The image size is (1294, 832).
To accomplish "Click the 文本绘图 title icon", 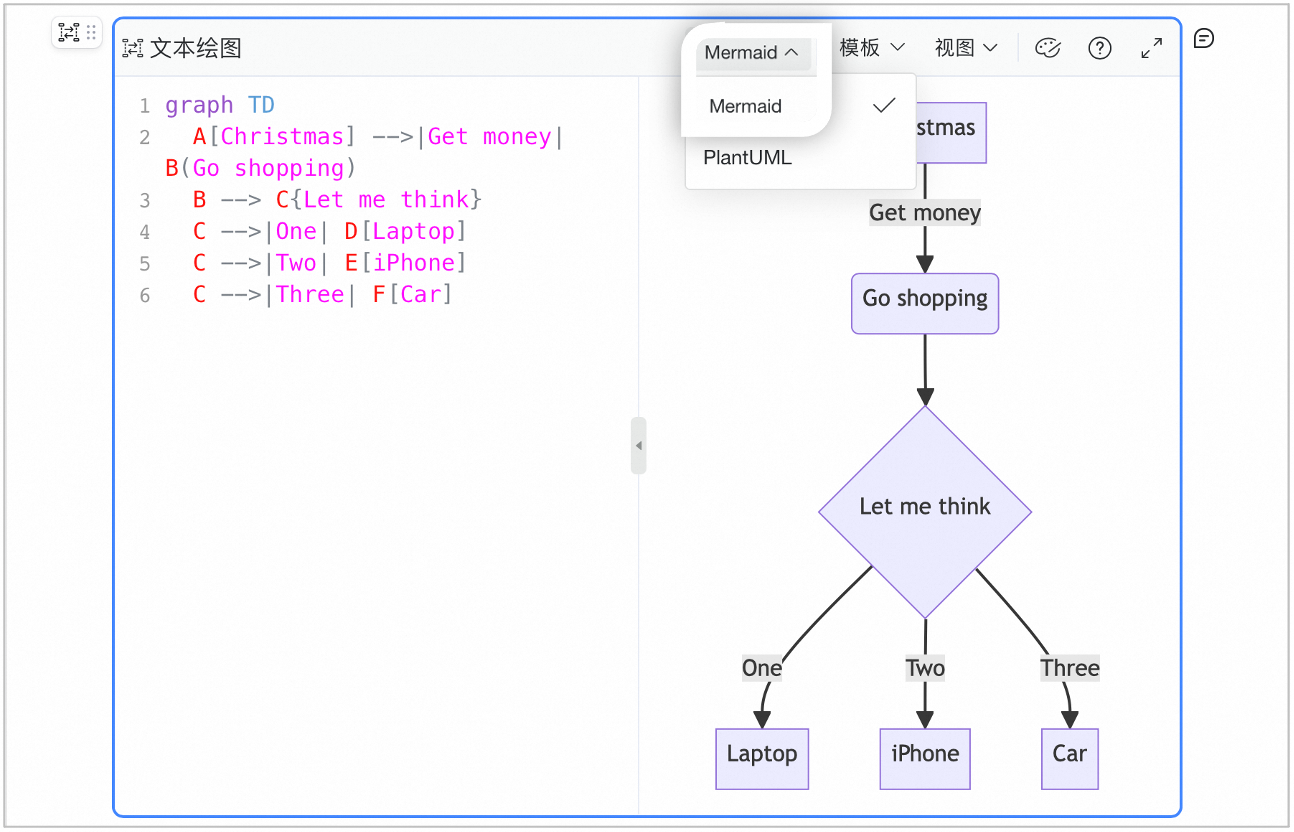I will click(x=133, y=48).
